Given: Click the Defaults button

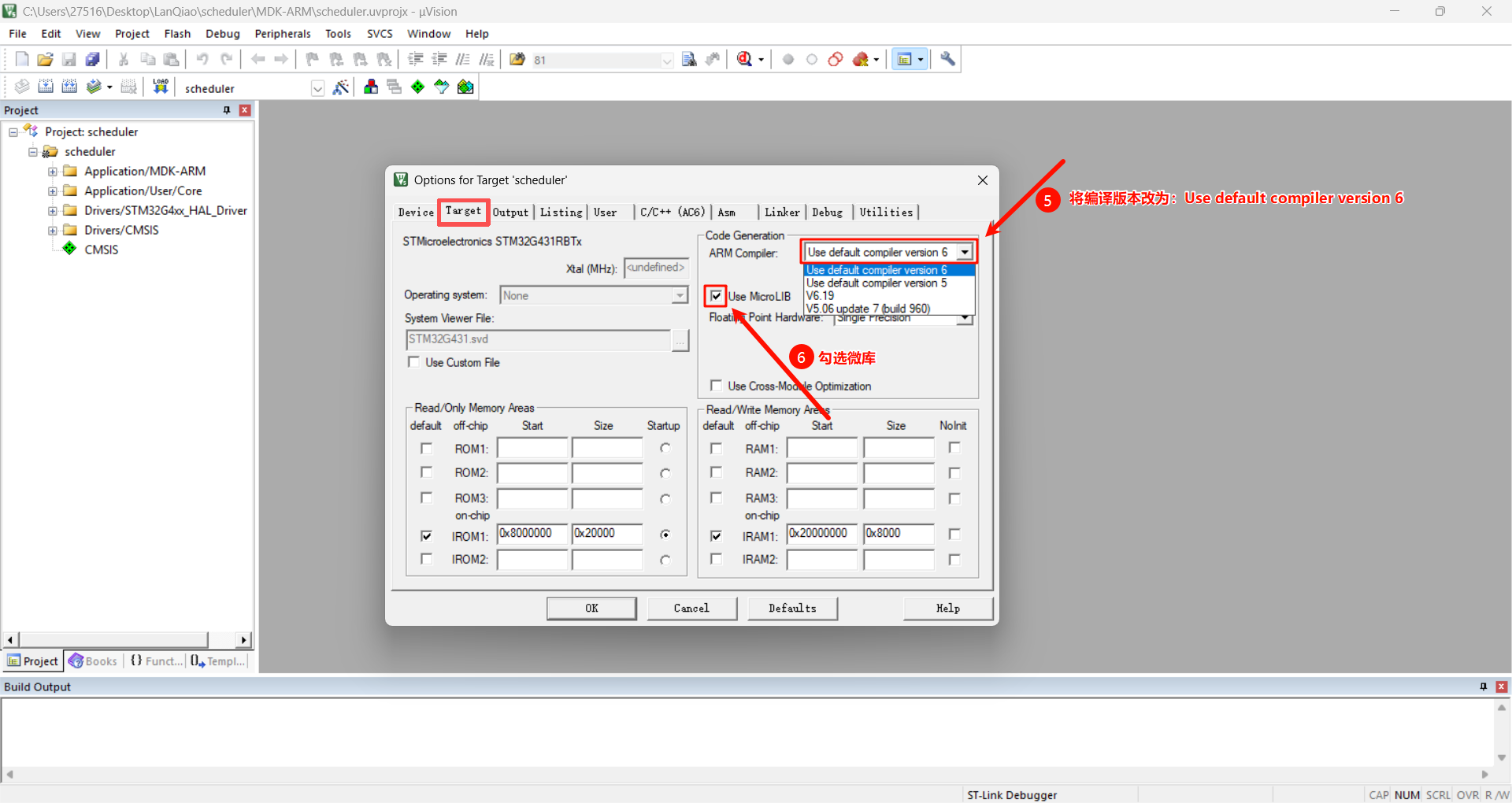Looking at the screenshot, I should pyautogui.click(x=791, y=609).
